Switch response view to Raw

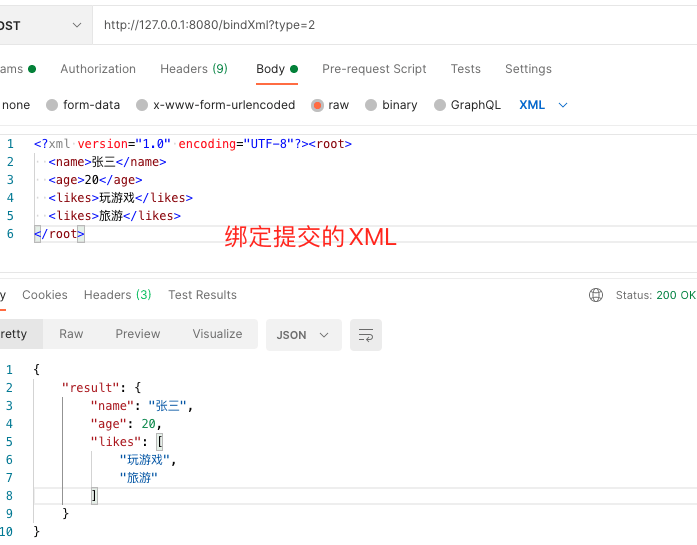pos(71,334)
